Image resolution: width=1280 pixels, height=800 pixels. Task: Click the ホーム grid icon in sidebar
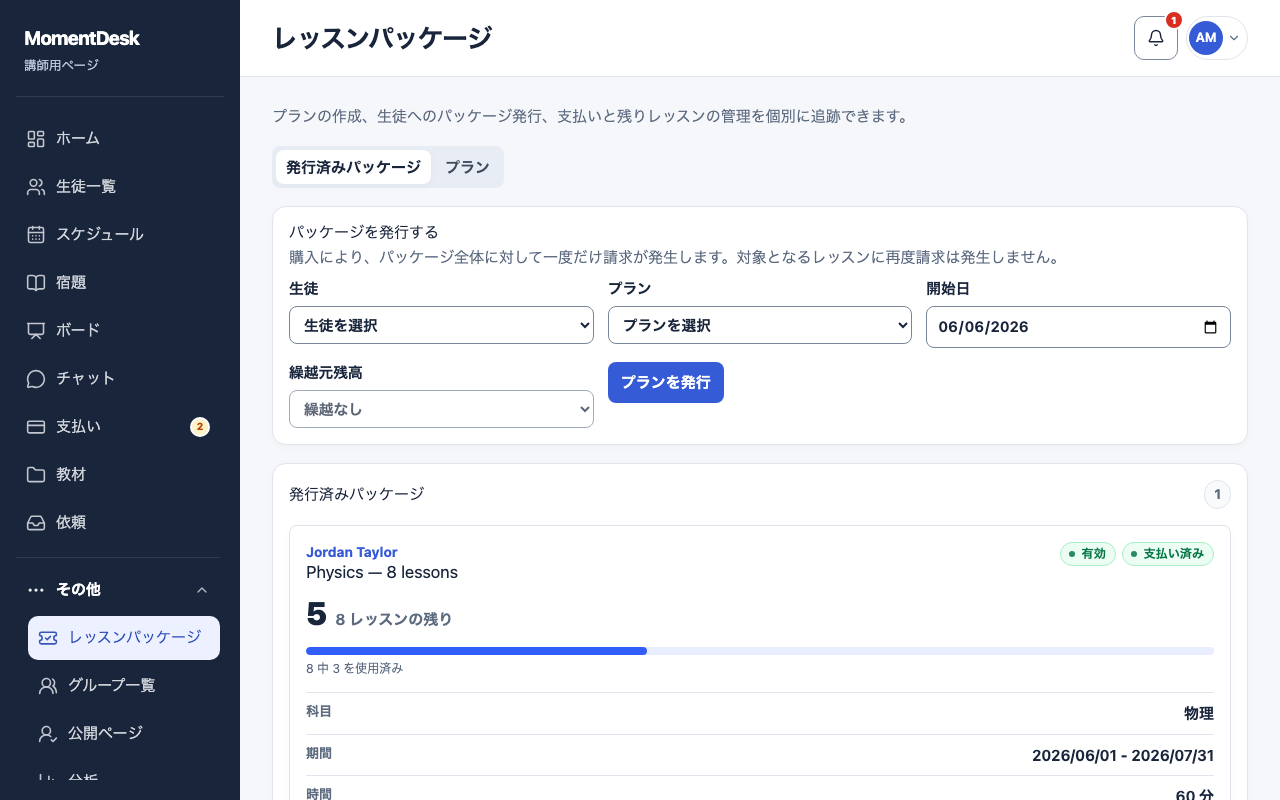click(36, 138)
